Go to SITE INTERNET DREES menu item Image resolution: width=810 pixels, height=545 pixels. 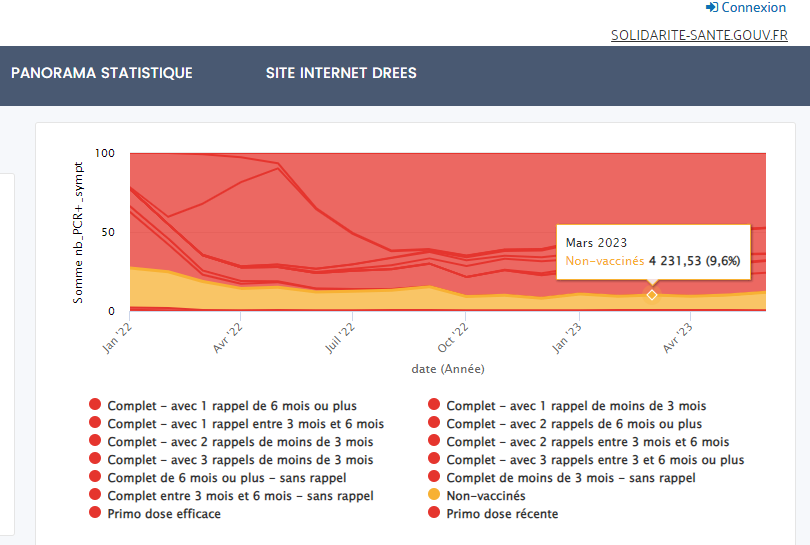341,73
